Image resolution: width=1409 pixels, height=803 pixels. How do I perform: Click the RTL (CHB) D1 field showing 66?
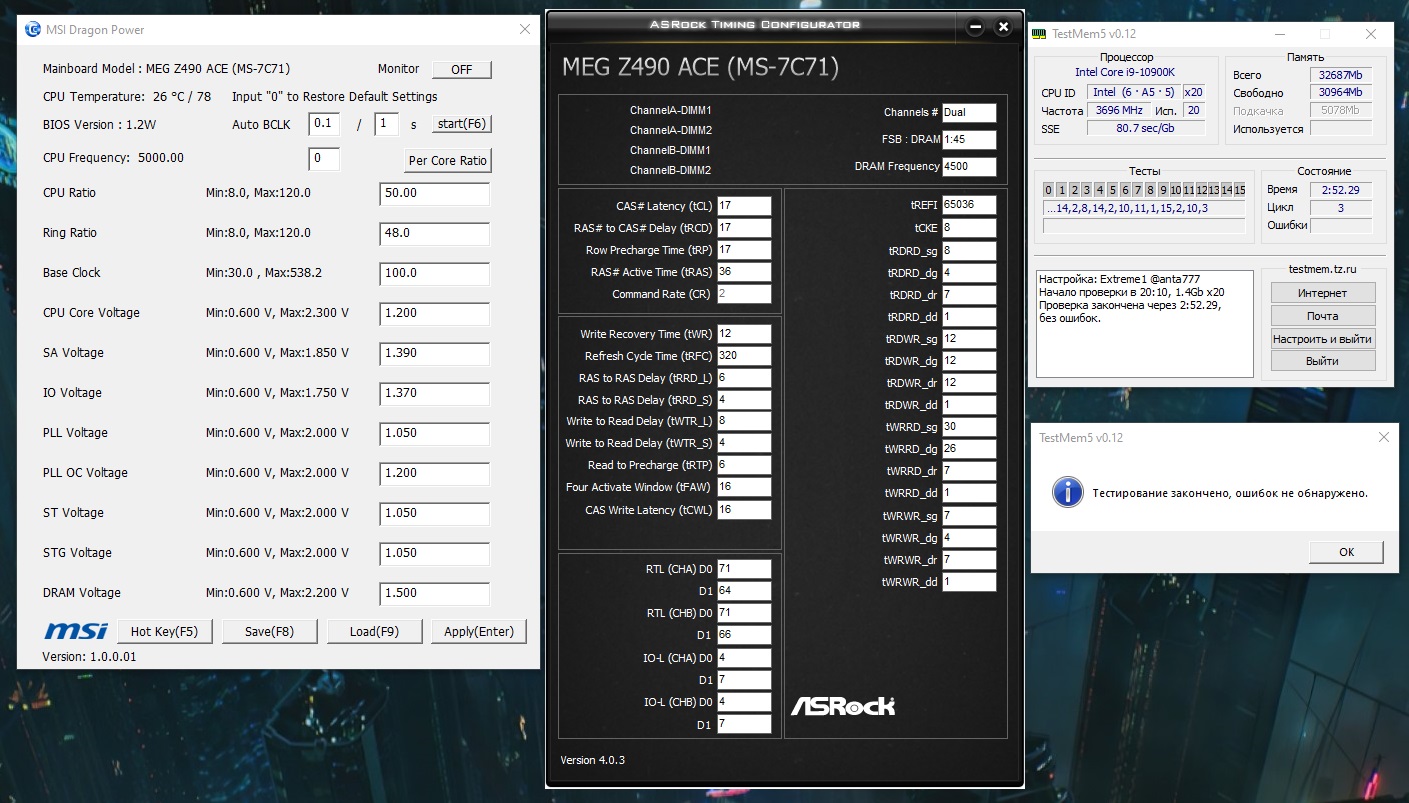click(x=744, y=635)
